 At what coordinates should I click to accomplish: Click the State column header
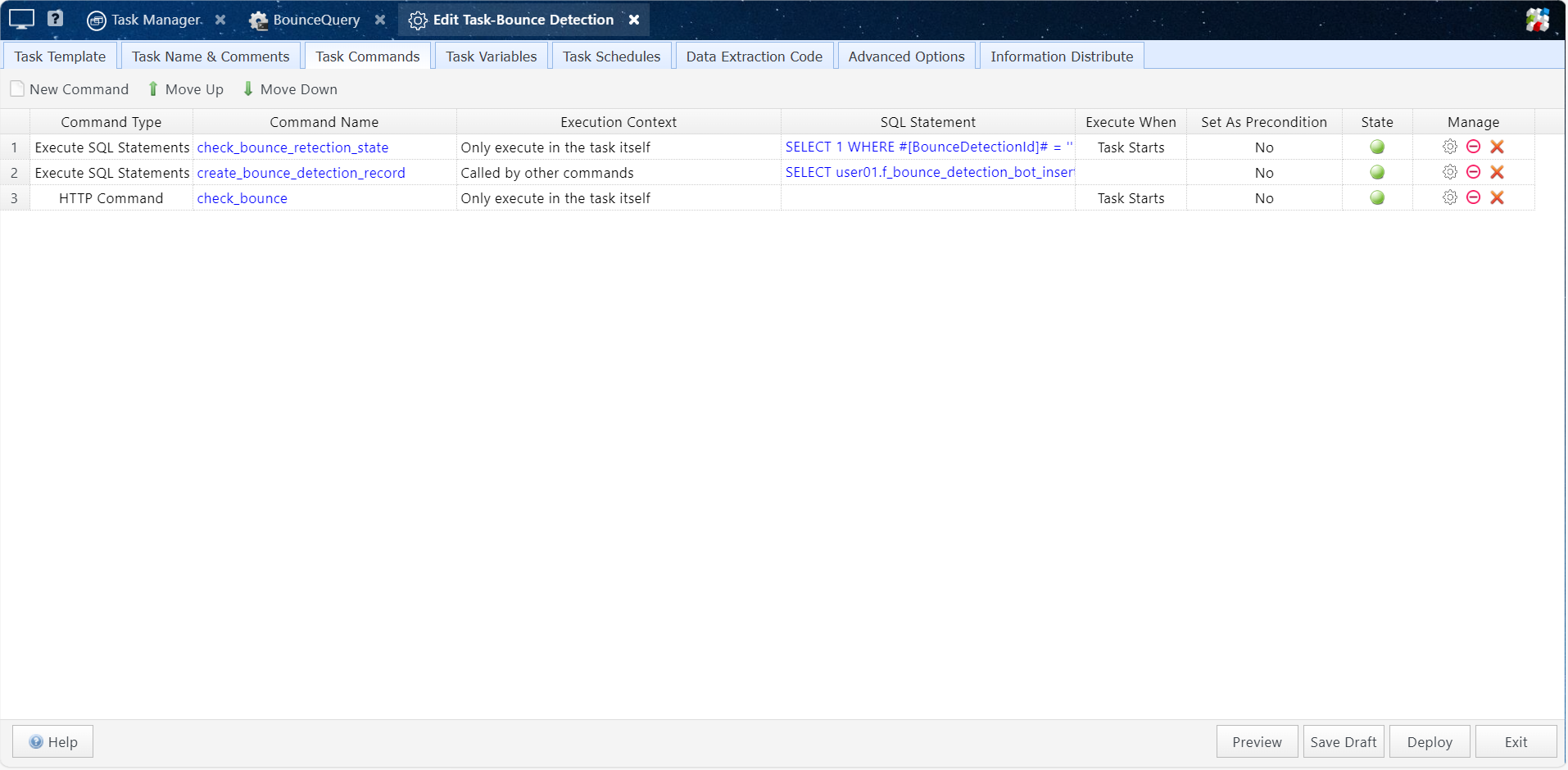click(x=1377, y=122)
